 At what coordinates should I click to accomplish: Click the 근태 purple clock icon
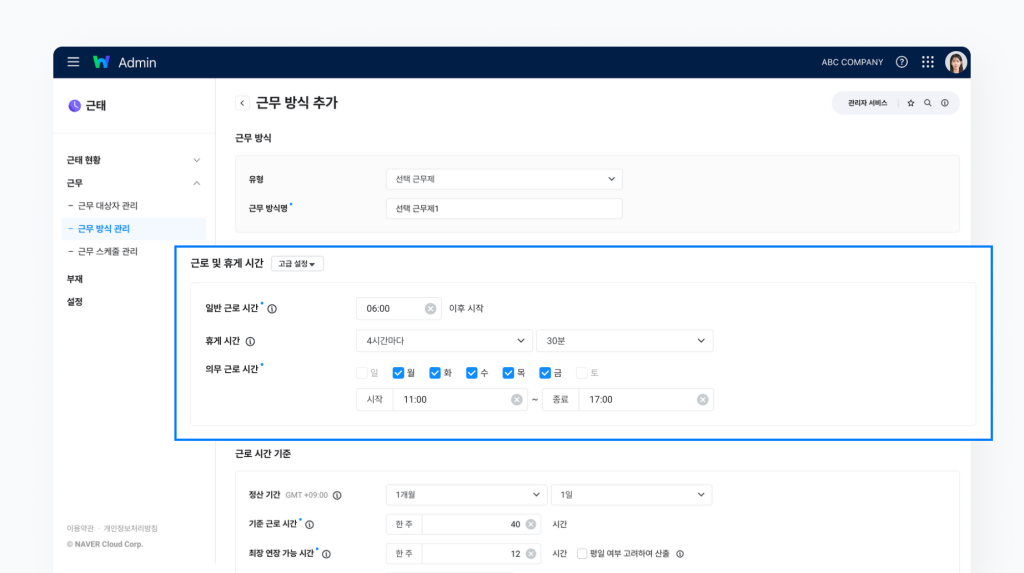[74, 106]
